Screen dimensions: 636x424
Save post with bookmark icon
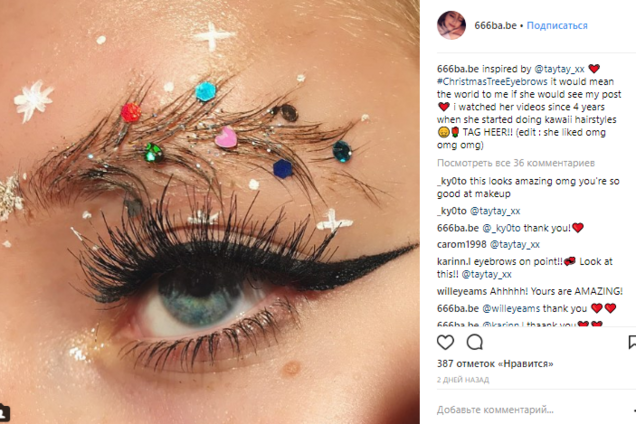(x=632, y=342)
